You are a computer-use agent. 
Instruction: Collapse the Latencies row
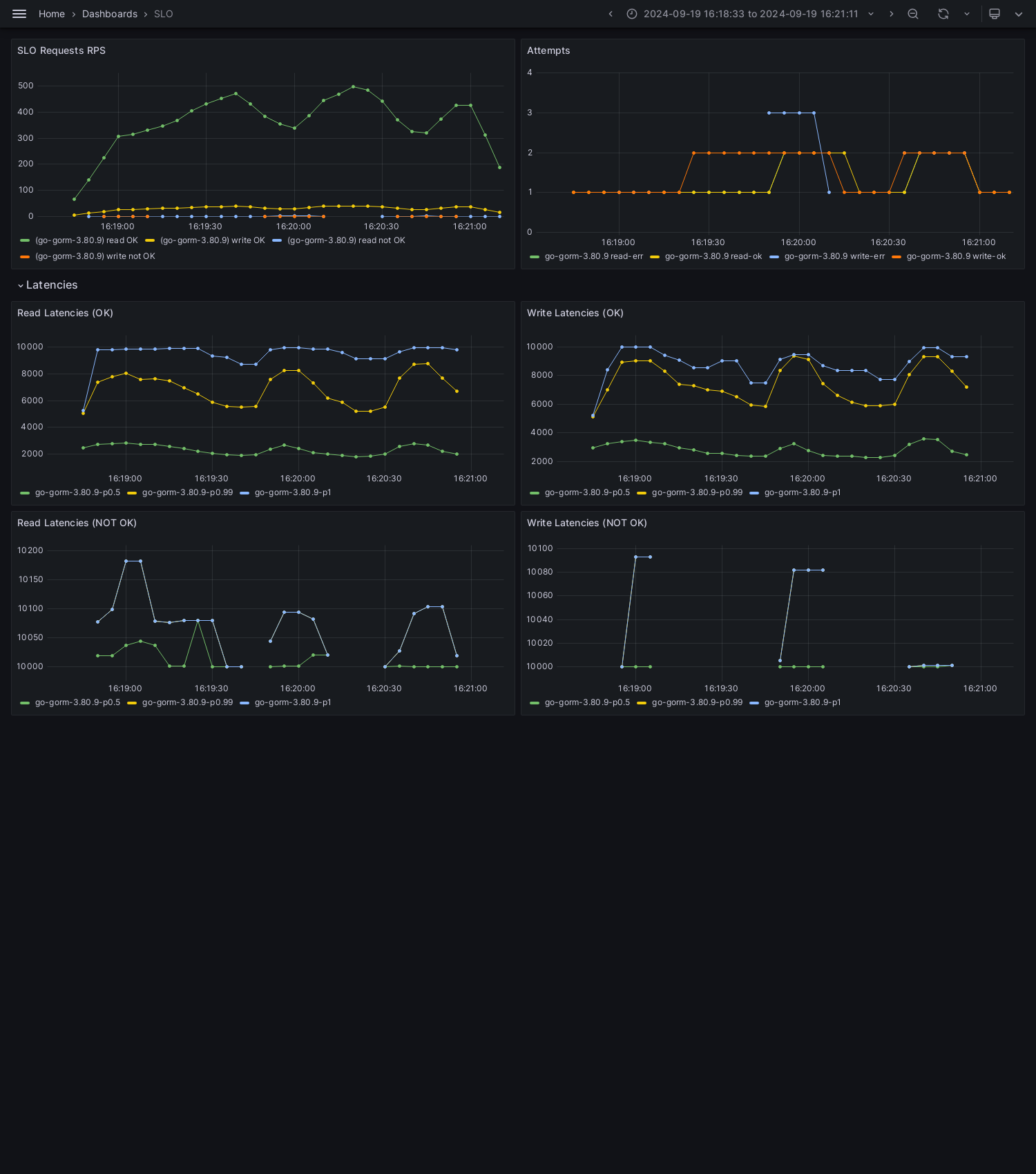click(48, 285)
